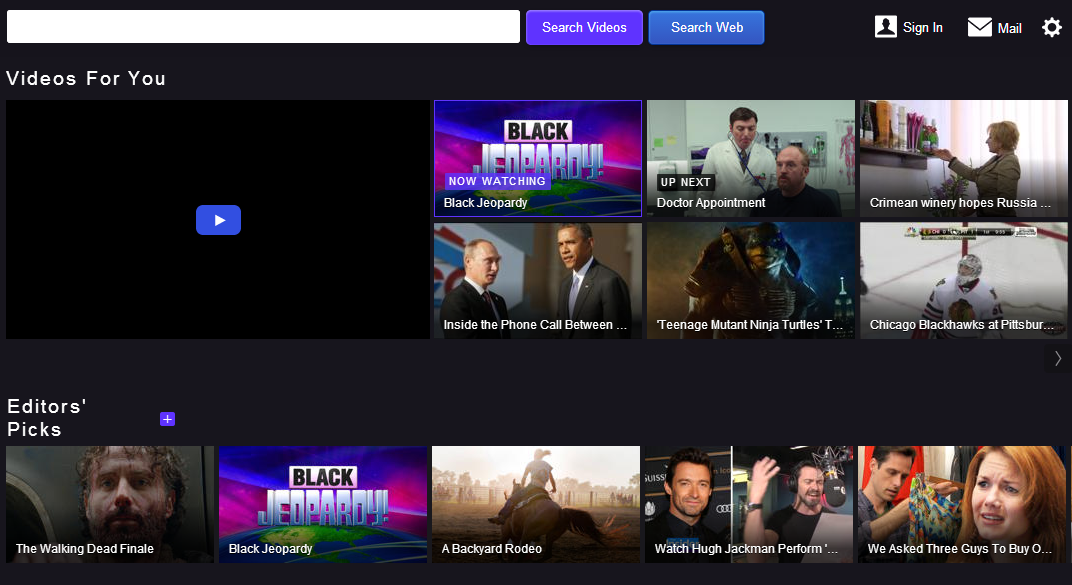Image resolution: width=1072 pixels, height=585 pixels.
Task: Focus the search input field
Action: [263, 27]
